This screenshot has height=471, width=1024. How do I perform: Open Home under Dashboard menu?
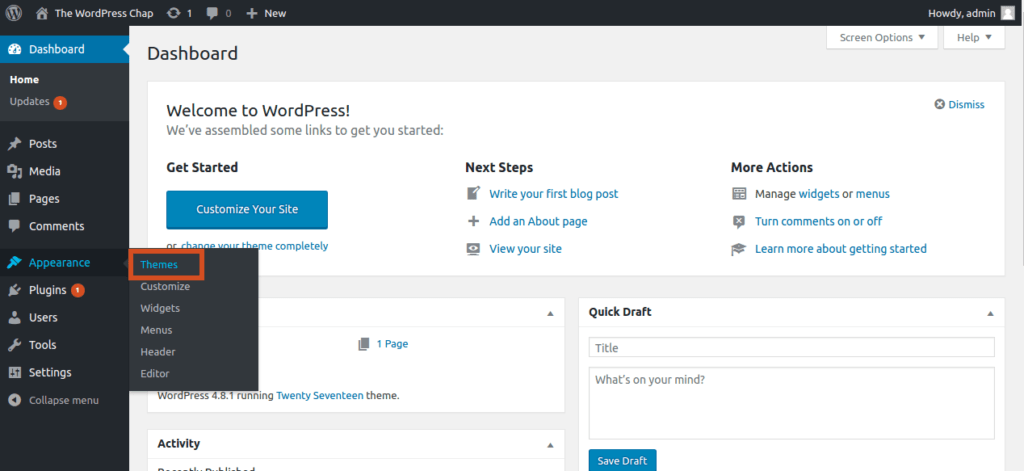pos(24,80)
